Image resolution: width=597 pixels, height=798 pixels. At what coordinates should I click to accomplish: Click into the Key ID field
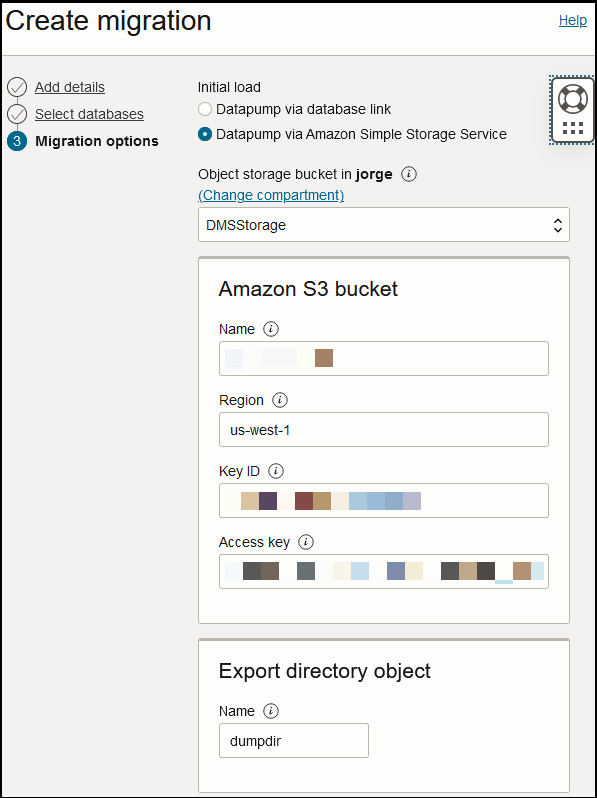(x=384, y=500)
